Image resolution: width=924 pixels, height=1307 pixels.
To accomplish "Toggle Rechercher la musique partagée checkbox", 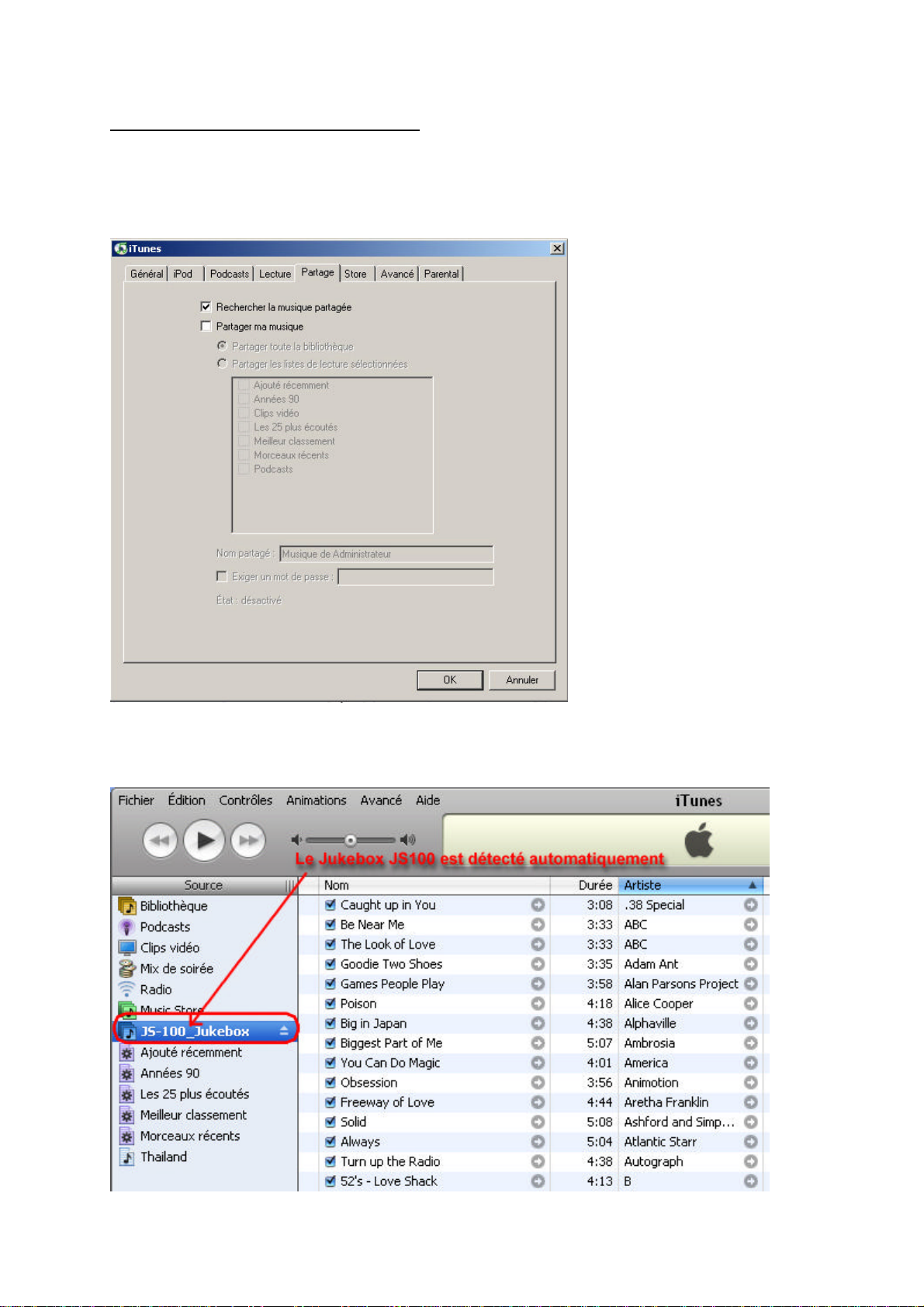I will [206, 306].
